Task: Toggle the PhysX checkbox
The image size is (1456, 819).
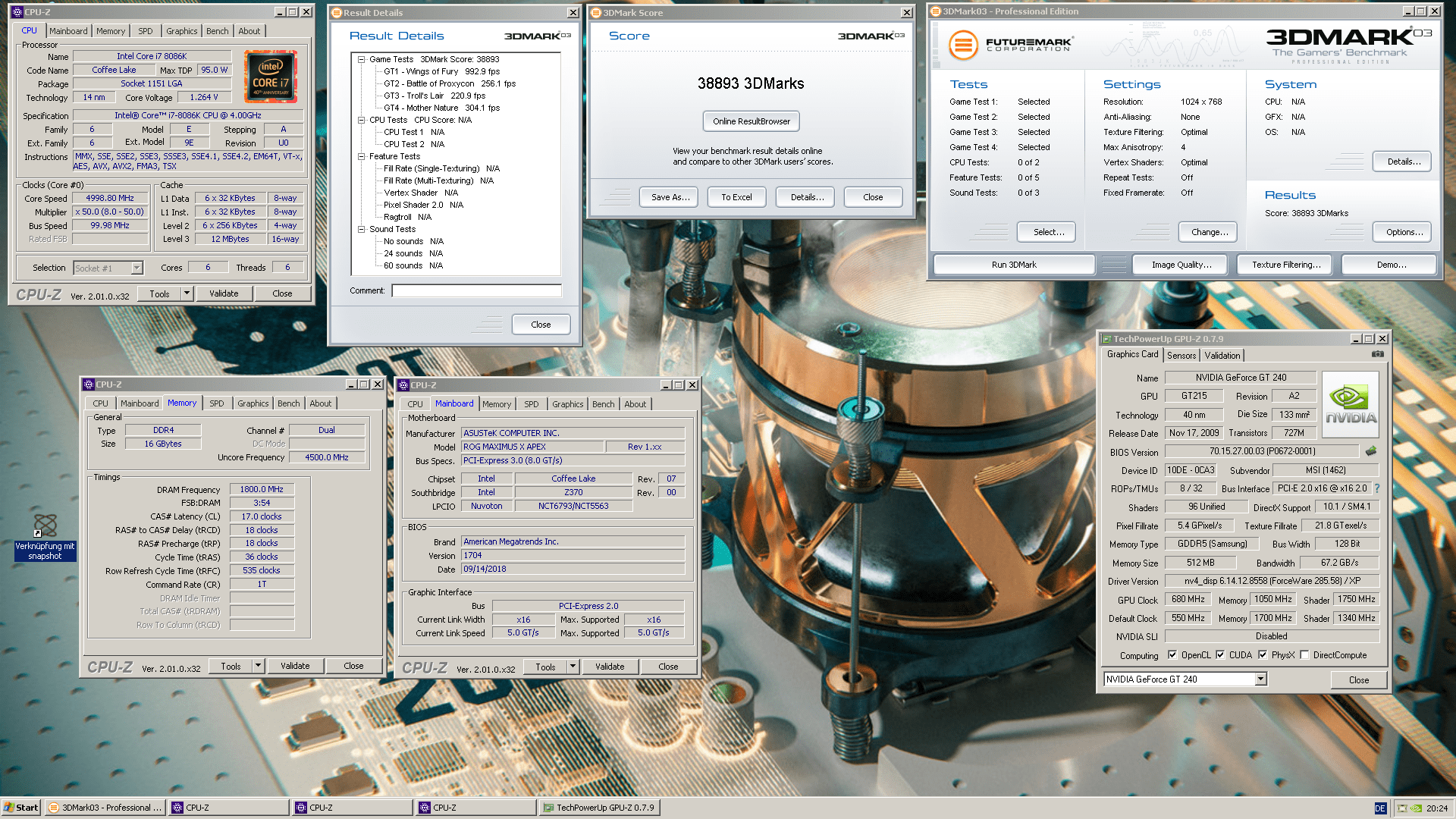Action: 1263,655
